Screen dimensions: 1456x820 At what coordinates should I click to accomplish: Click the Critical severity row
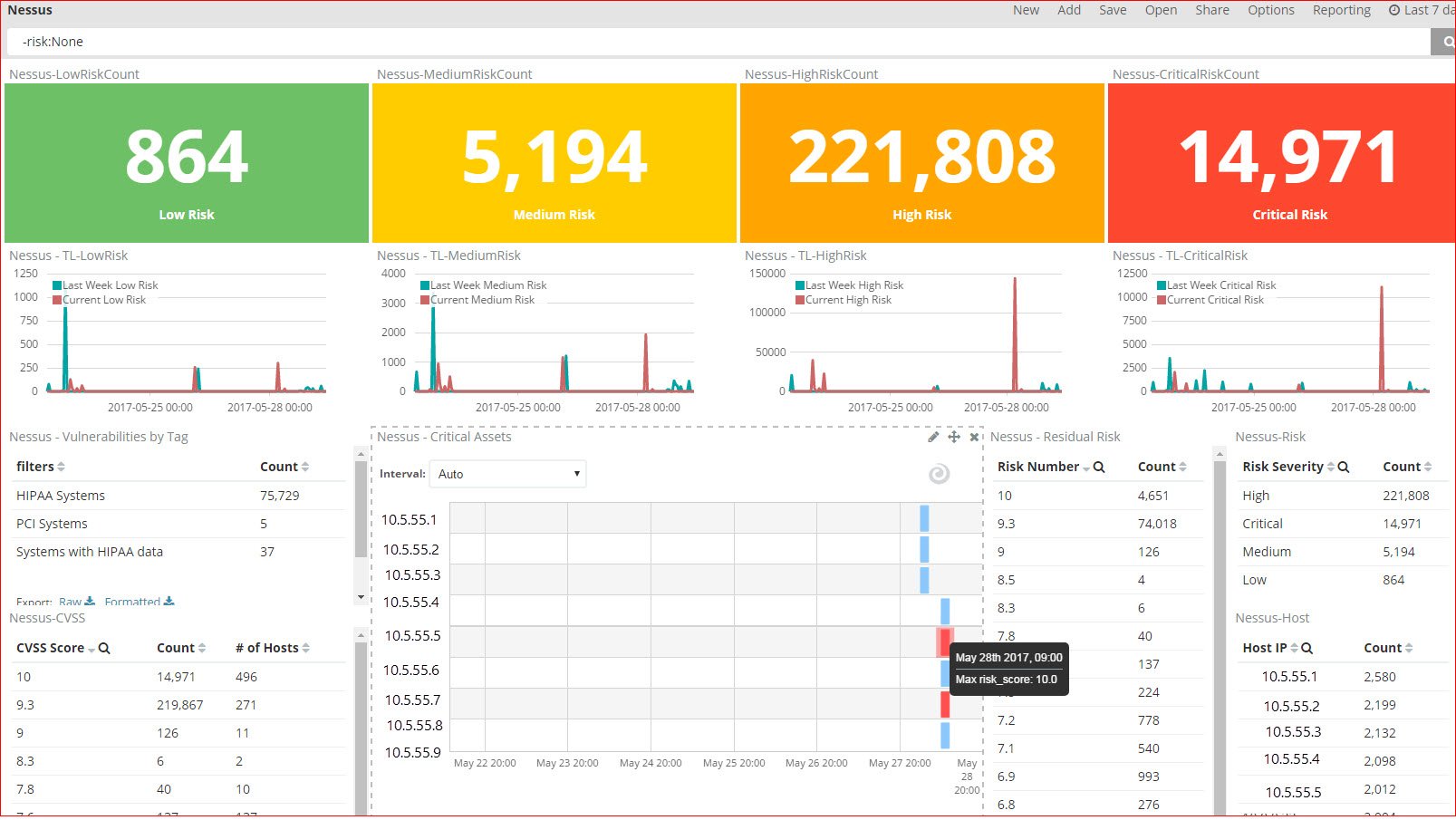[x=1342, y=524]
